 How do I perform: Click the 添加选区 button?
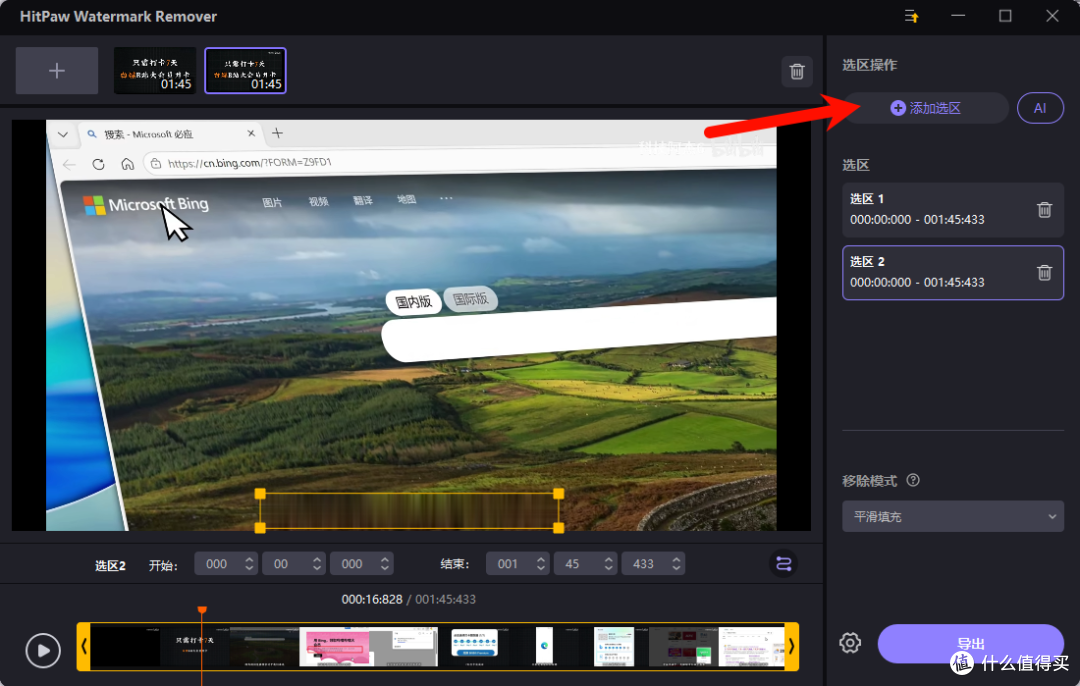(x=926, y=108)
